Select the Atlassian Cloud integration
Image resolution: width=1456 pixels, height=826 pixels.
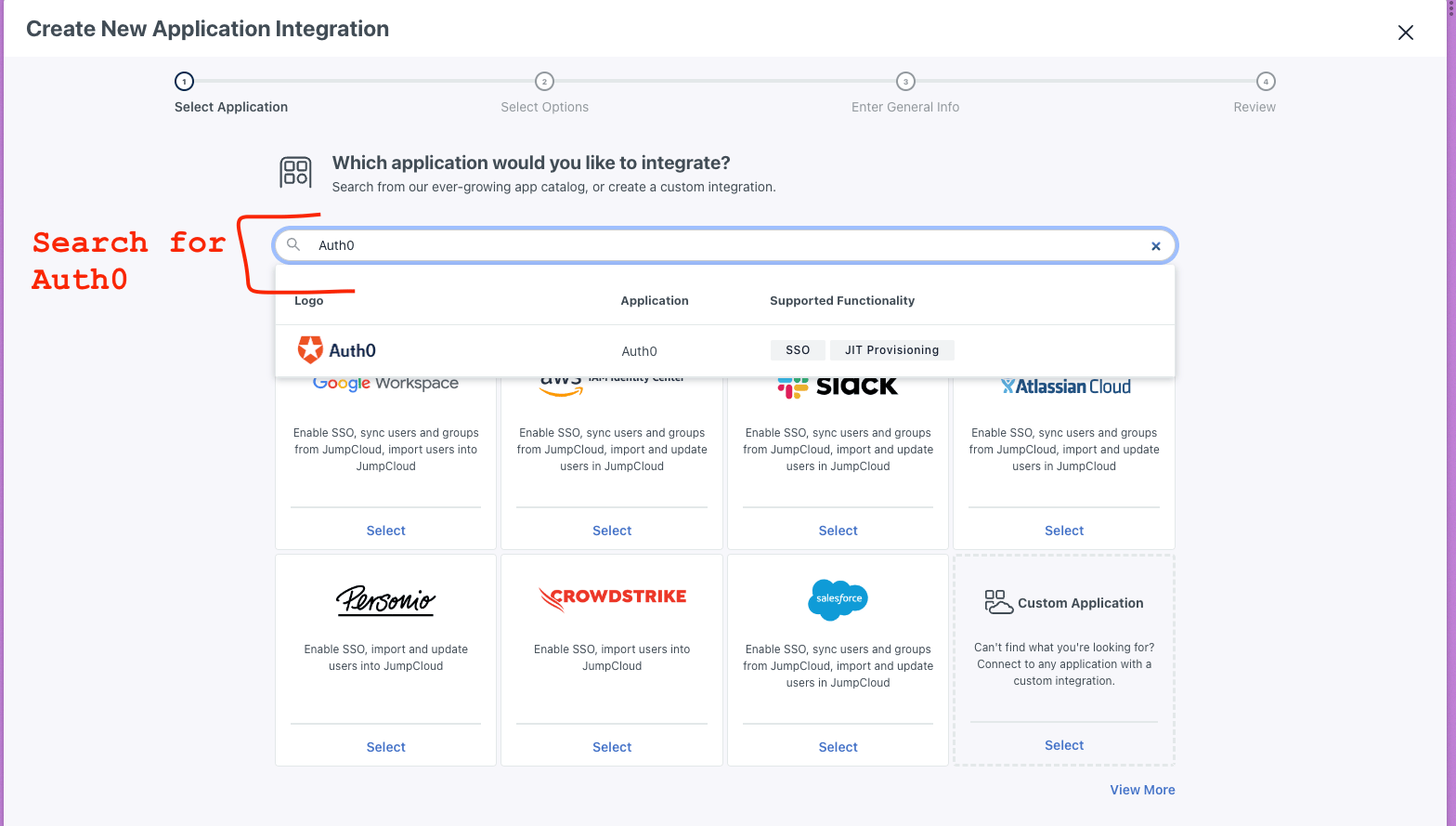pyautogui.click(x=1064, y=531)
